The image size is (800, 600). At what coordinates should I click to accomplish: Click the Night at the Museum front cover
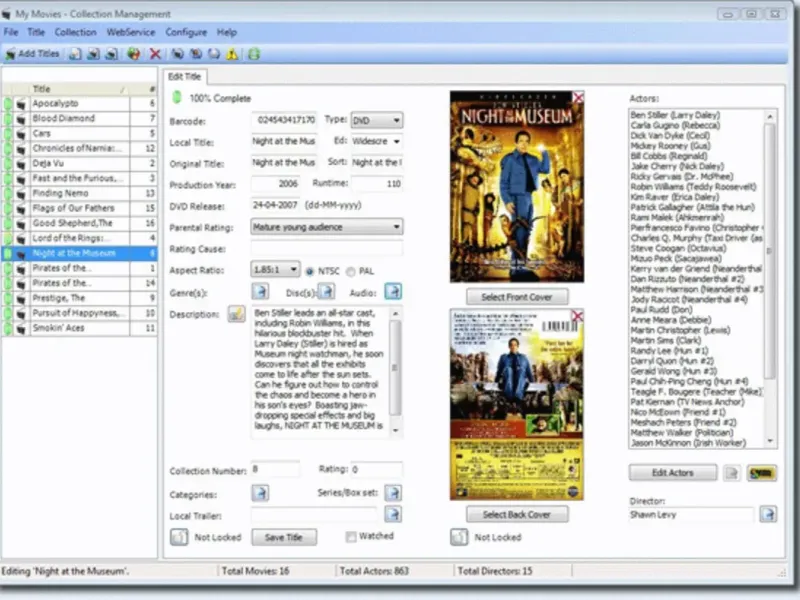[x=516, y=187]
